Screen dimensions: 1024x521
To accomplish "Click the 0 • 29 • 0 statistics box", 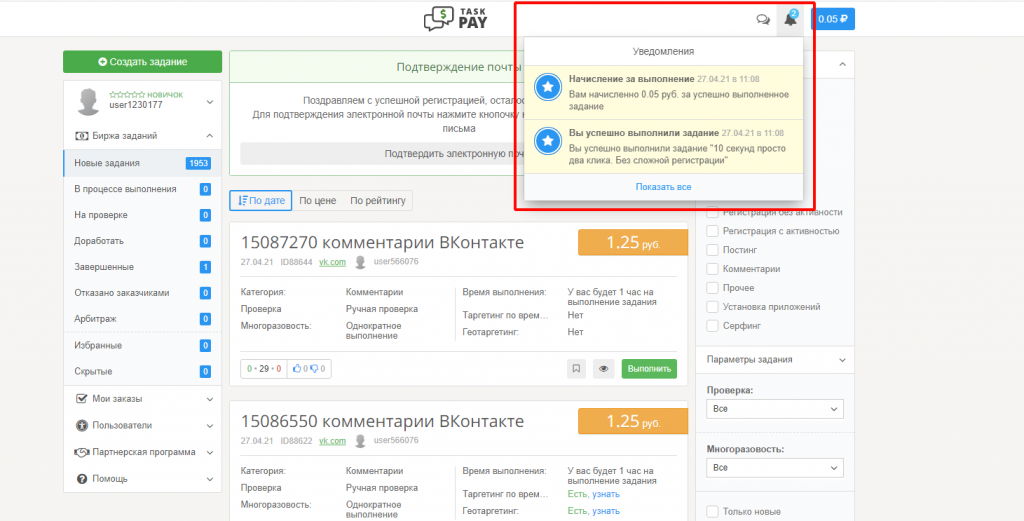I will pyautogui.click(x=264, y=369).
